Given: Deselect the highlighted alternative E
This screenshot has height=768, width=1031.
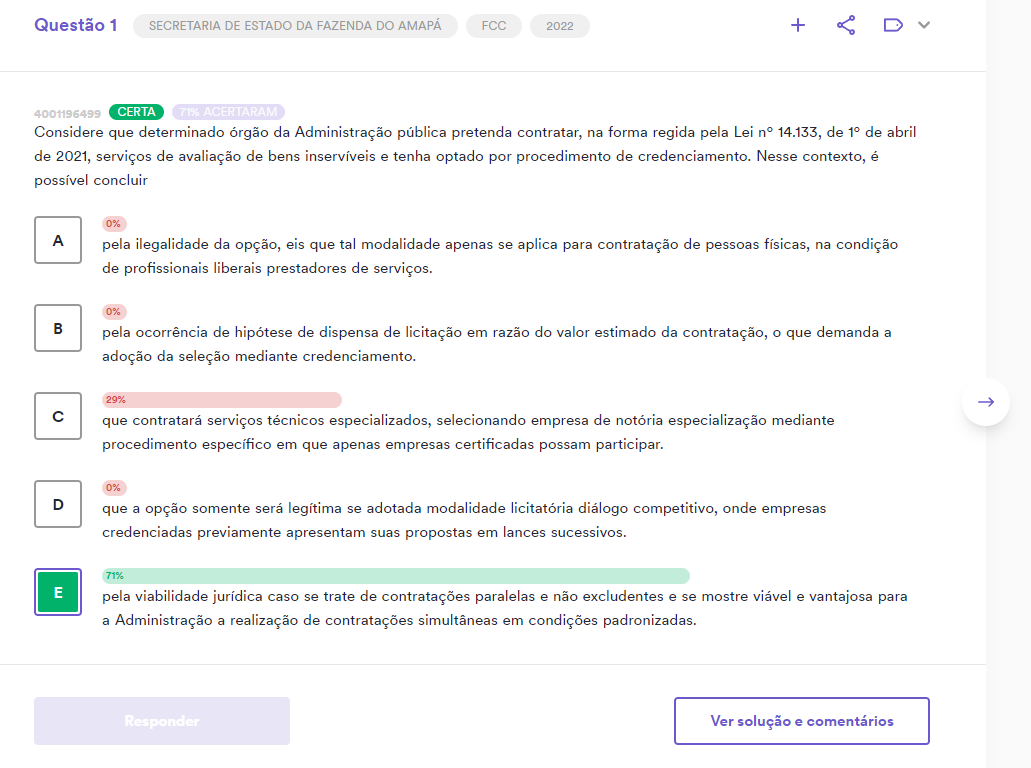Looking at the screenshot, I should point(57,592).
